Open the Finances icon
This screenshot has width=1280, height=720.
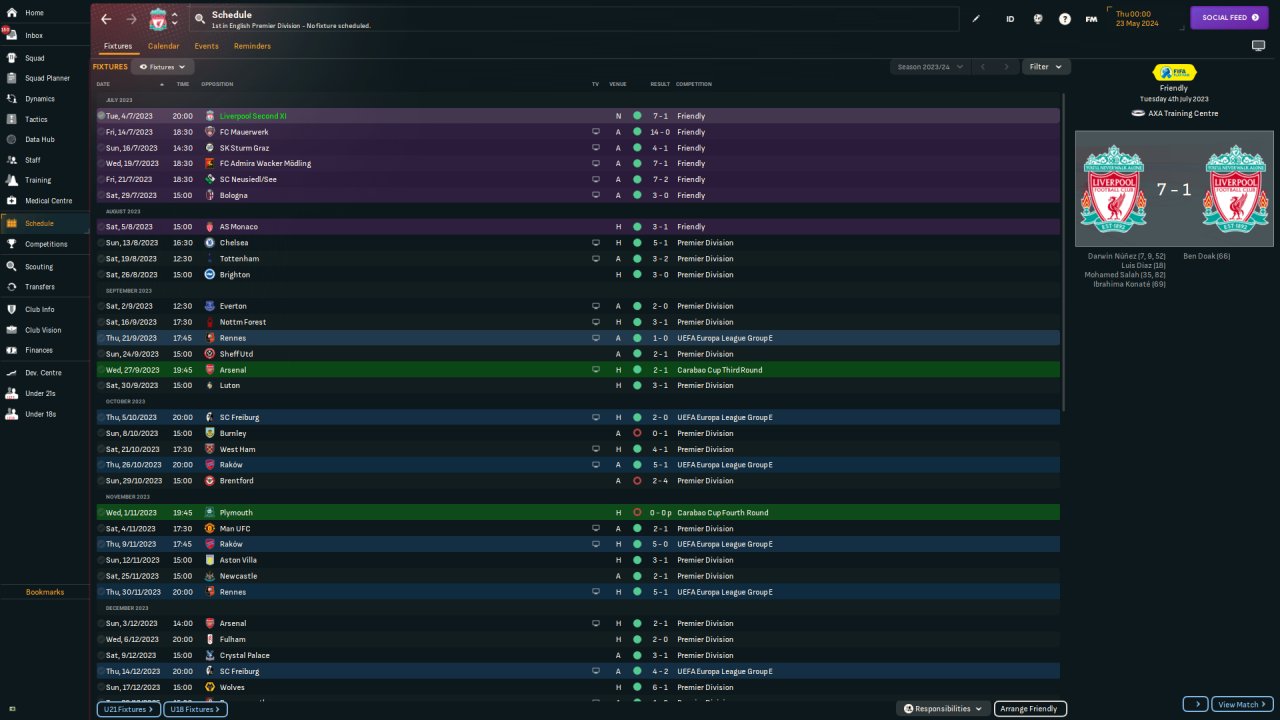12,350
